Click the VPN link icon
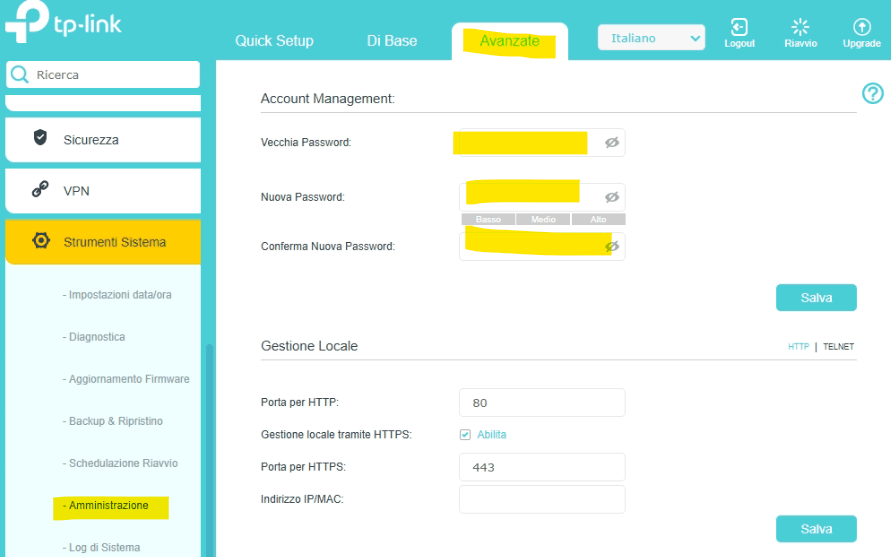The height and width of the screenshot is (557, 891). pyautogui.click(x=40, y=189)
